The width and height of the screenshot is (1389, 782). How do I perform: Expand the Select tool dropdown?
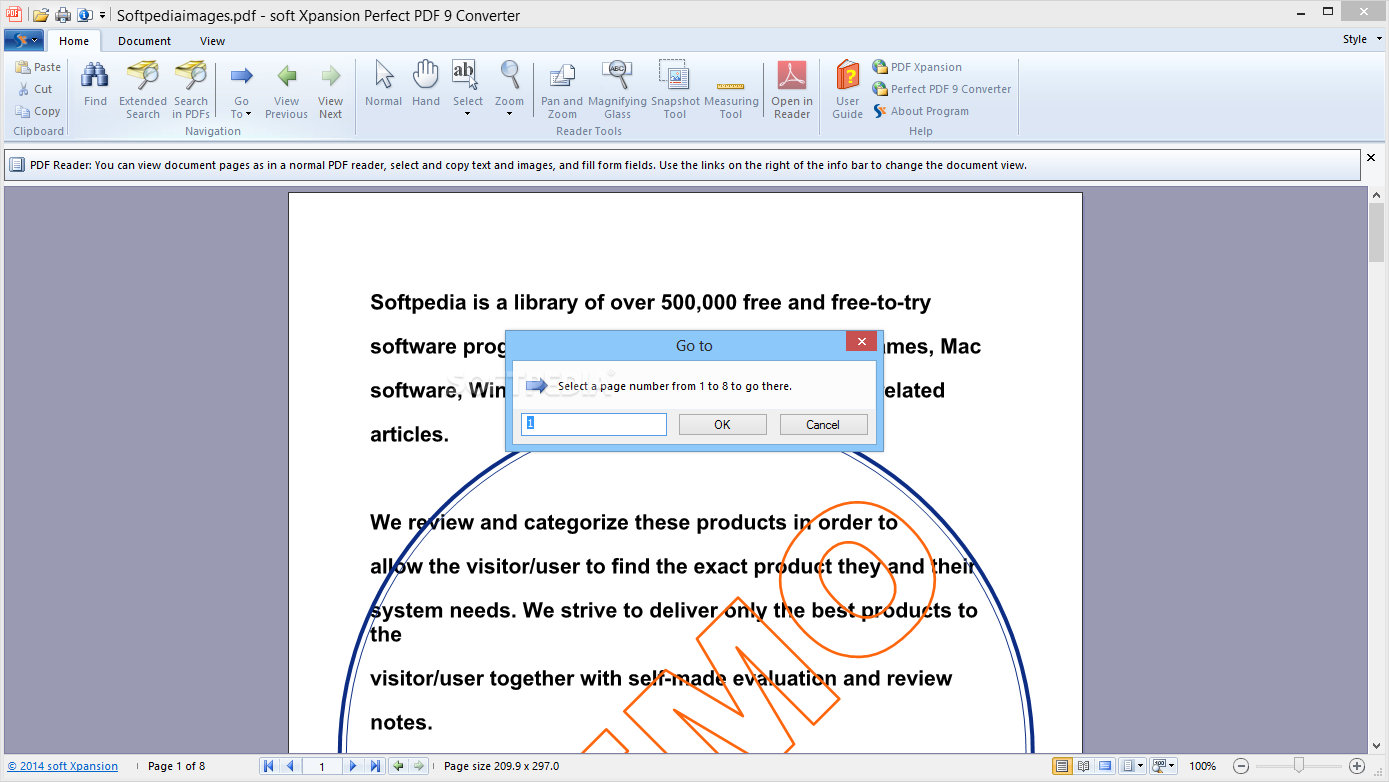click(x=467, y=113)
